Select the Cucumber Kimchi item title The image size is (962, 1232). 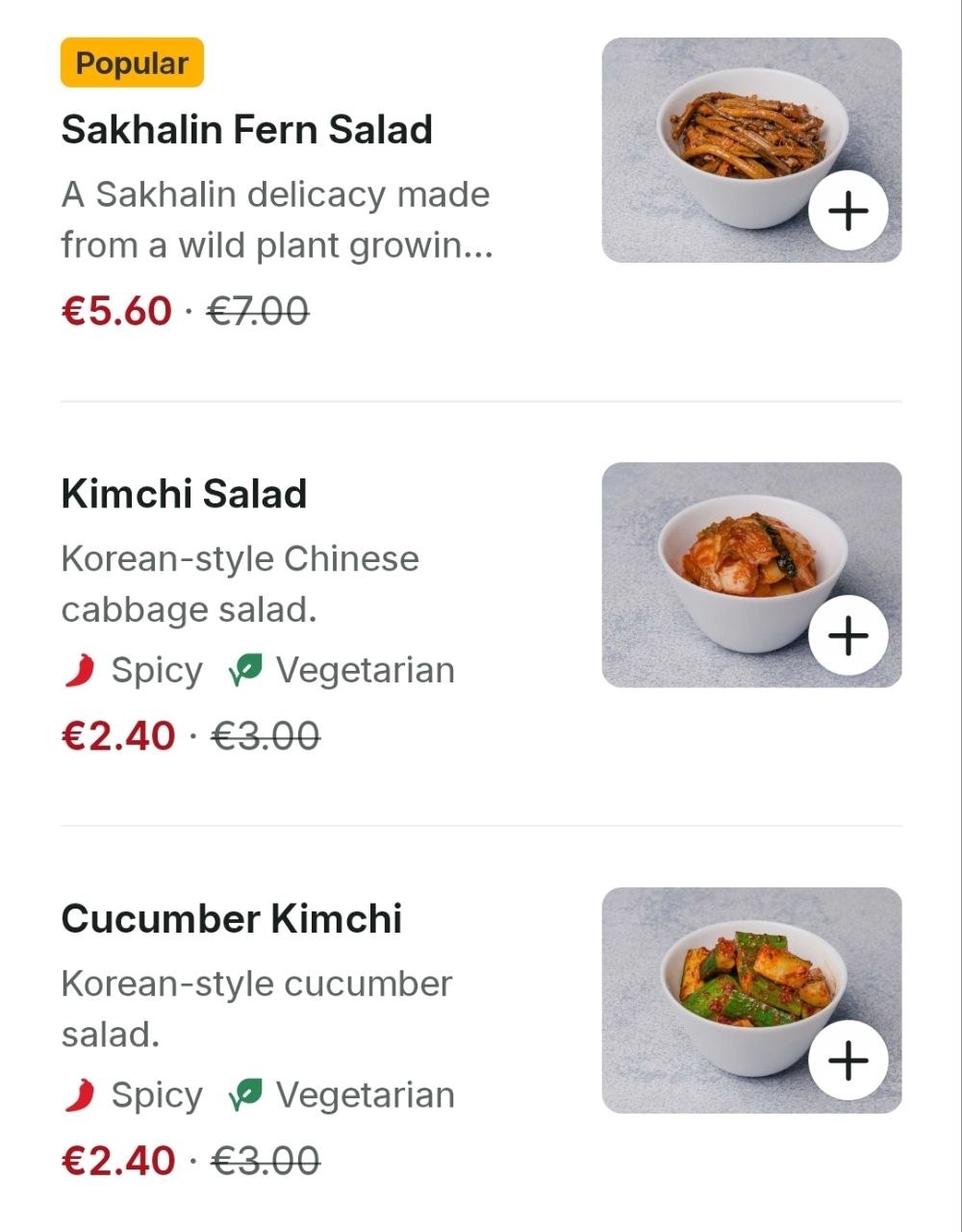click(x=231, y=918)
